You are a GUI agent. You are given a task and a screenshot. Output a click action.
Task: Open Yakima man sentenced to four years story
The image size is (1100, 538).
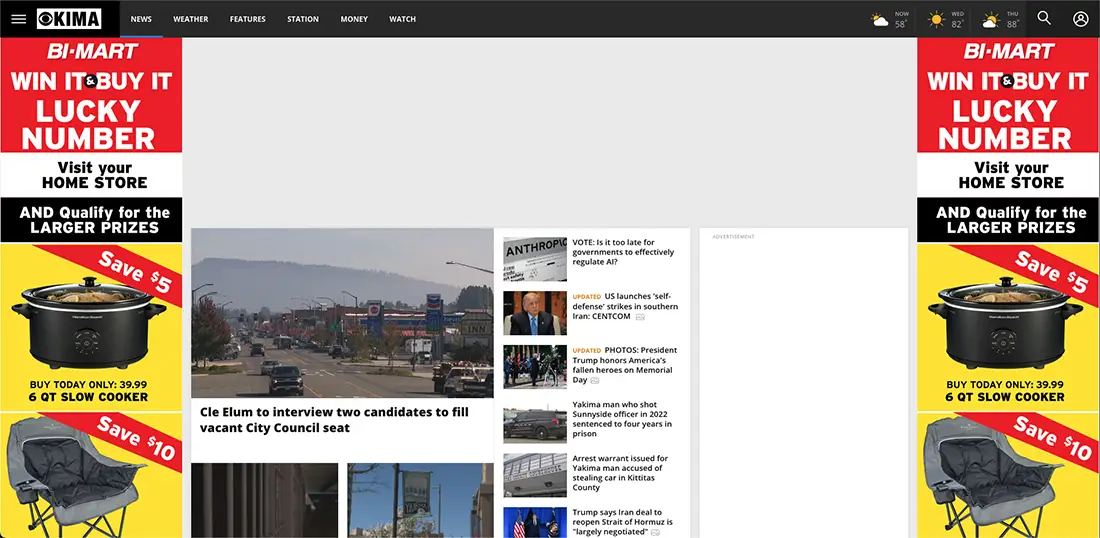[x=622, y=419]
